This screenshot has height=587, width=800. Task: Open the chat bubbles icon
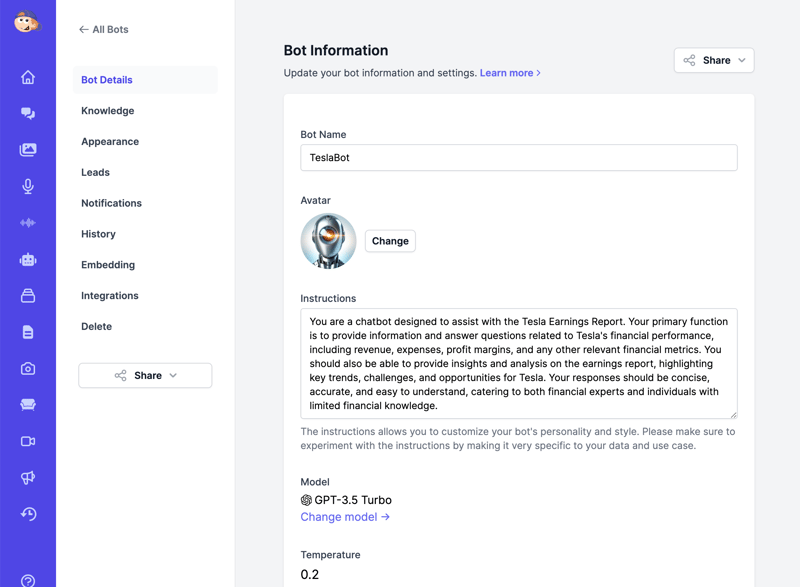coord(28,114)
